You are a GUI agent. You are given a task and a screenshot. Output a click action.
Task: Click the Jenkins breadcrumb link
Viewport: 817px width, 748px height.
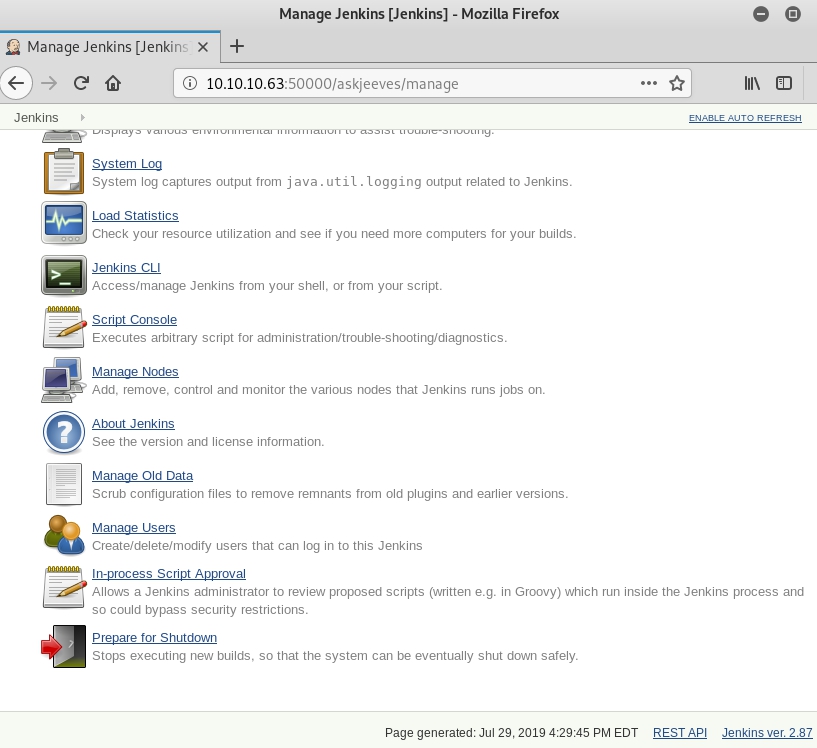[36, 118]
